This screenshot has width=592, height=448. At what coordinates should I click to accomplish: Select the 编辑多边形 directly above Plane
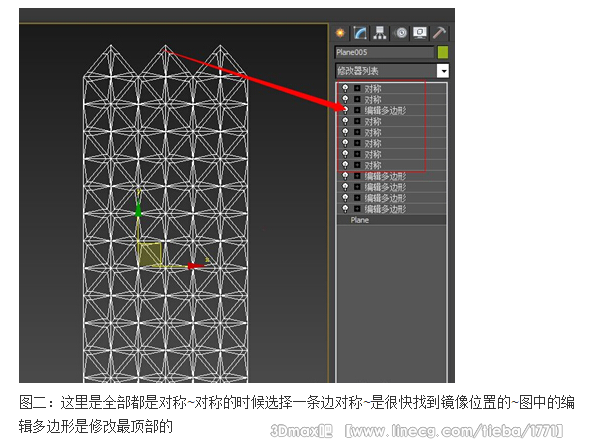click(385, 209)
